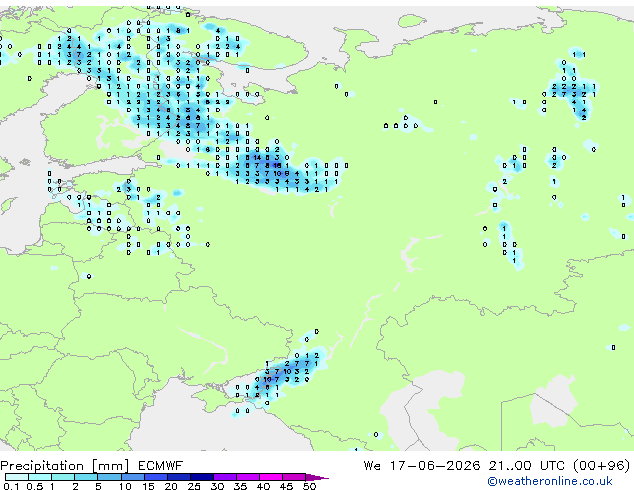Pick the purple legend color between 30 and 35

coord(225,477)
